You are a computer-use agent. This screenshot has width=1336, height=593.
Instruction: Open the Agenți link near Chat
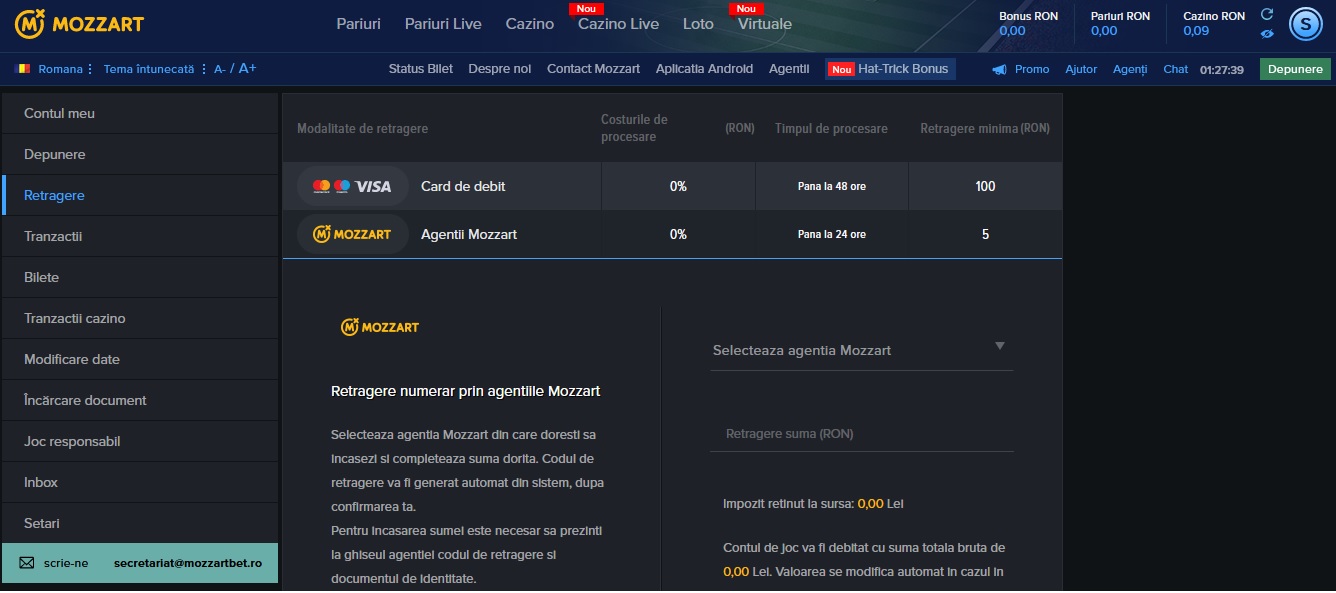pyautogui.click(x=1130, y=69)
